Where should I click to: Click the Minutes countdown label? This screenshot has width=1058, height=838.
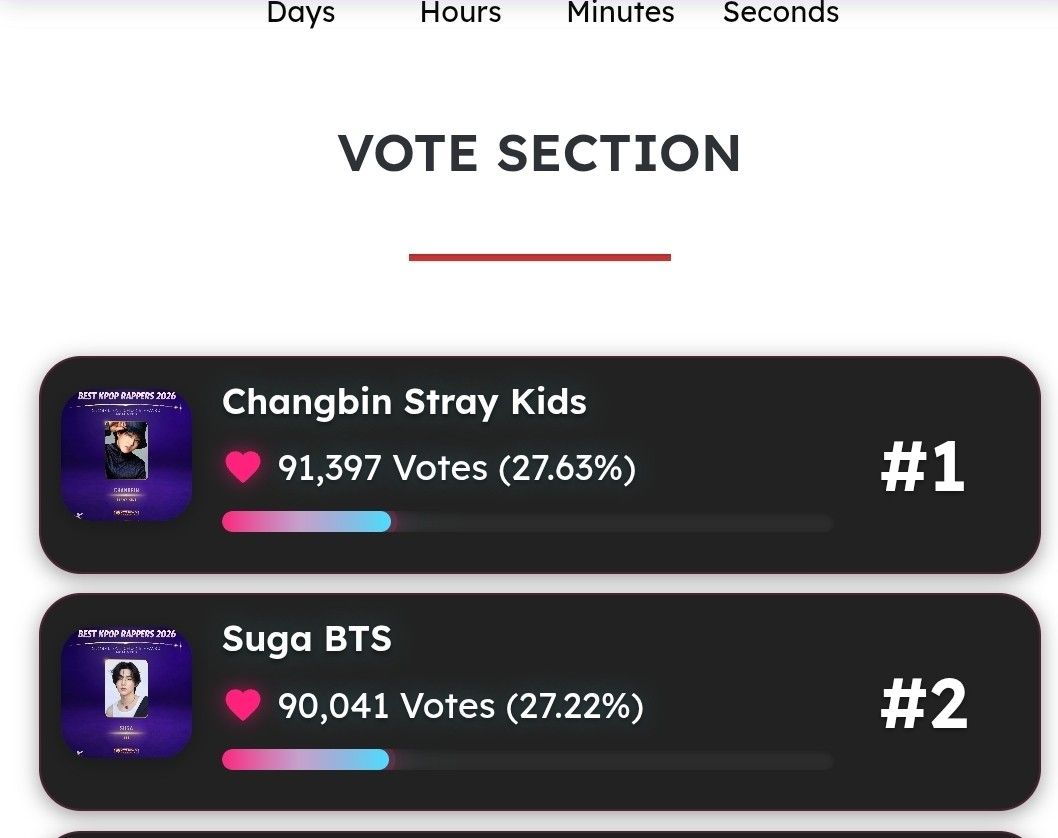(620, 13)
